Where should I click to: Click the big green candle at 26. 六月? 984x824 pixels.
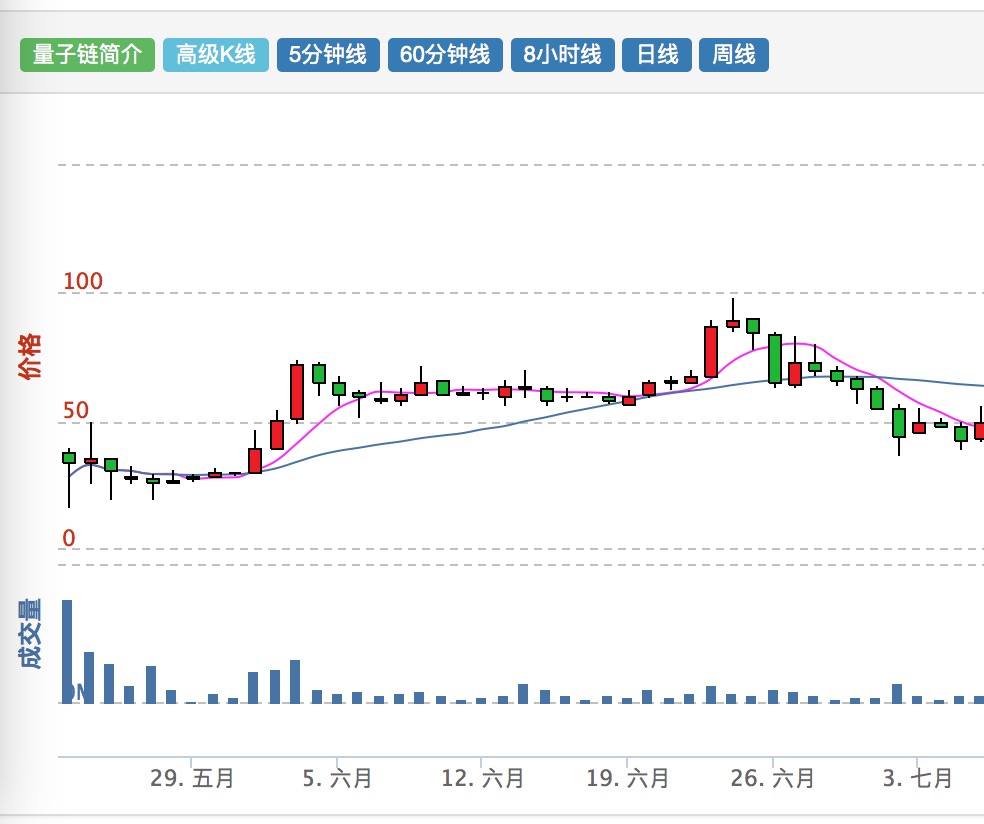[775, 359]
